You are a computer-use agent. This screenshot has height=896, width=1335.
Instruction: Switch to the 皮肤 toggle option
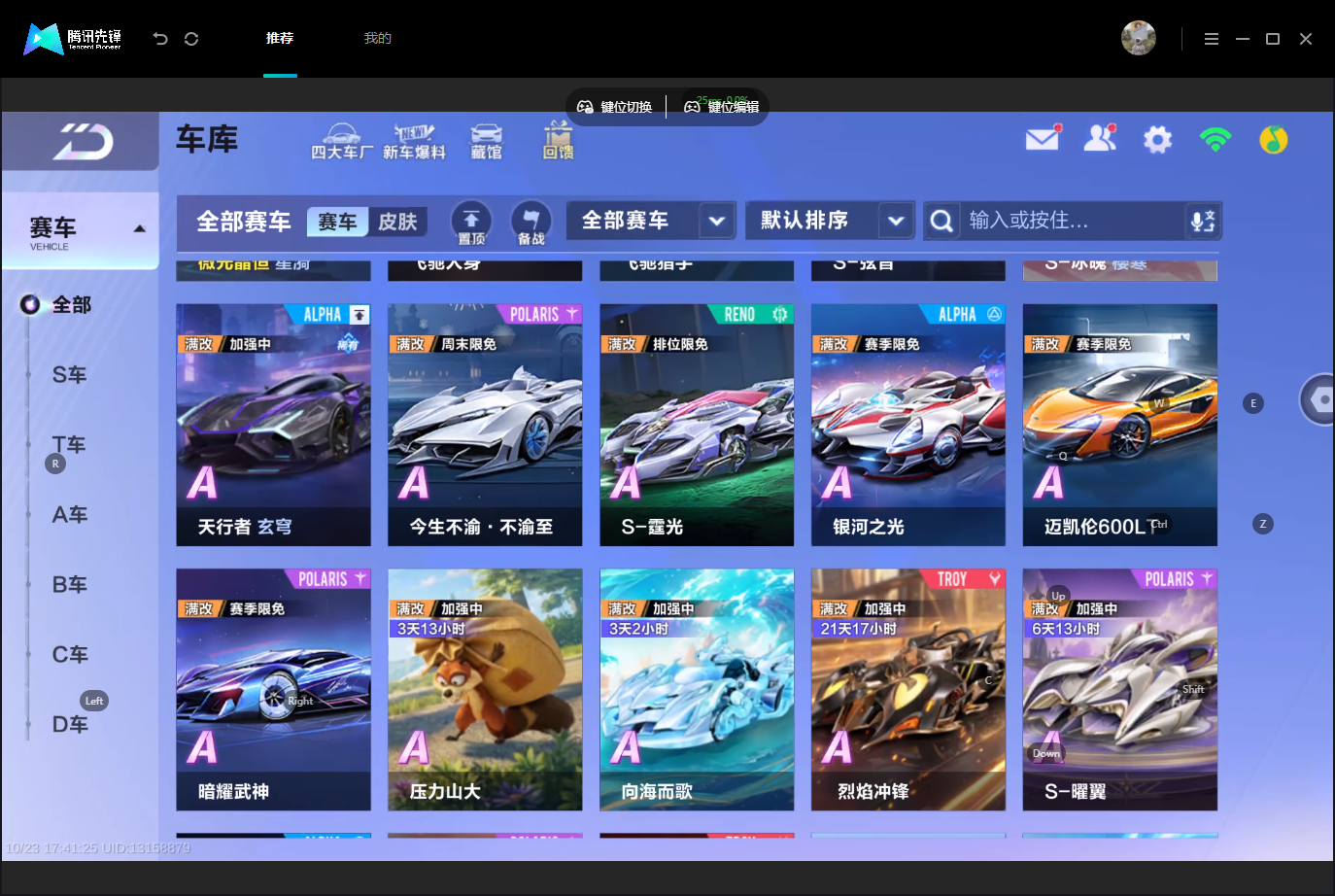(x=397, y=222)
